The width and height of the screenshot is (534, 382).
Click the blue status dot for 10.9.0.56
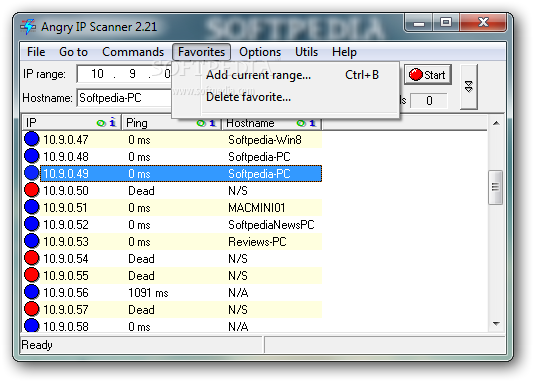32,292
